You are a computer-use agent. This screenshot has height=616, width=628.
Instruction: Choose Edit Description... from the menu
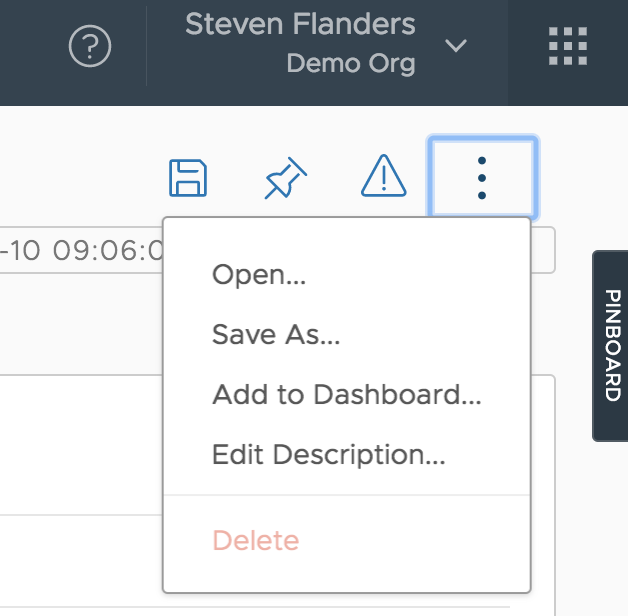[x=328, y=455]
